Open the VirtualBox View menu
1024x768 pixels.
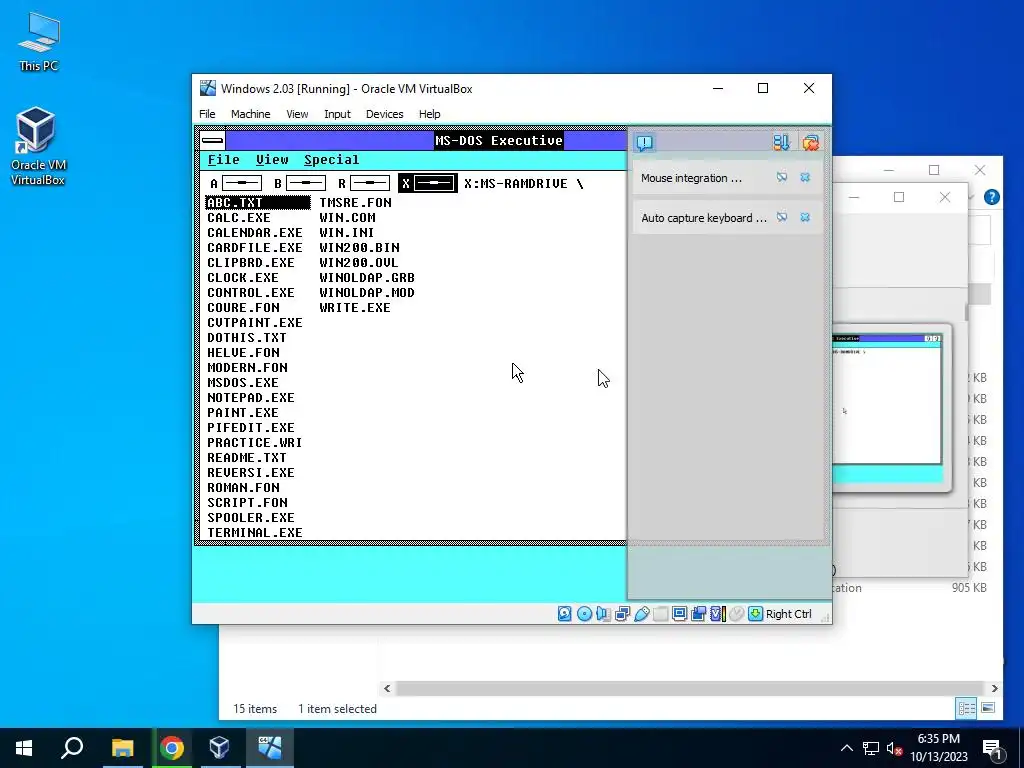297,114
